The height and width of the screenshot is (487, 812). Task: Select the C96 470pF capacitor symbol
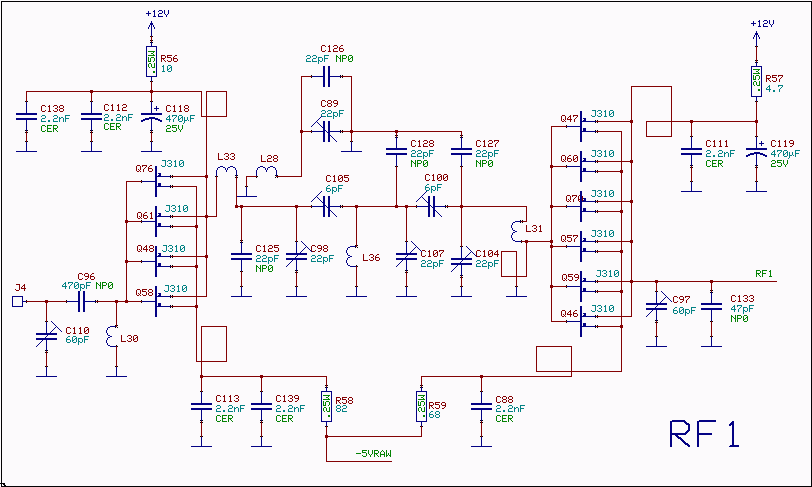[81, 302]
